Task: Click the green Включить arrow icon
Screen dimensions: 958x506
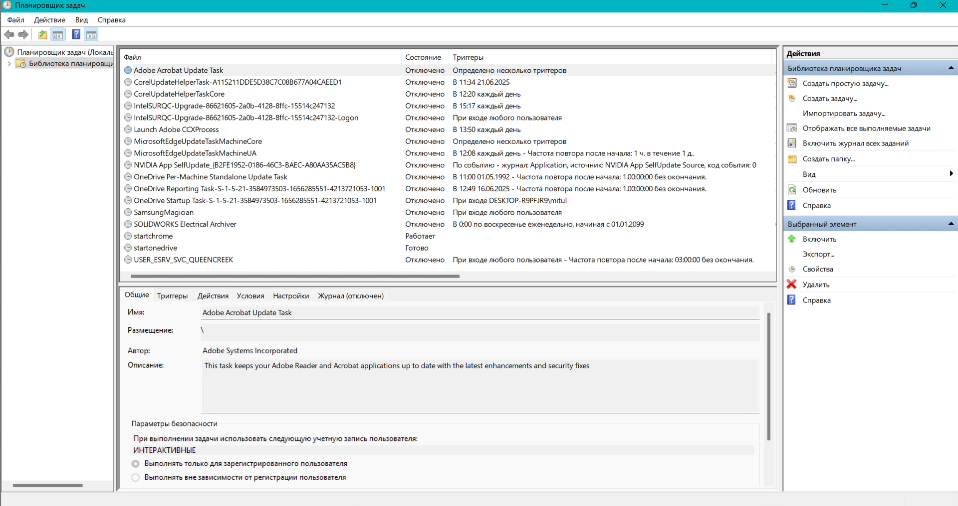Action: click(x=792, y=239)
